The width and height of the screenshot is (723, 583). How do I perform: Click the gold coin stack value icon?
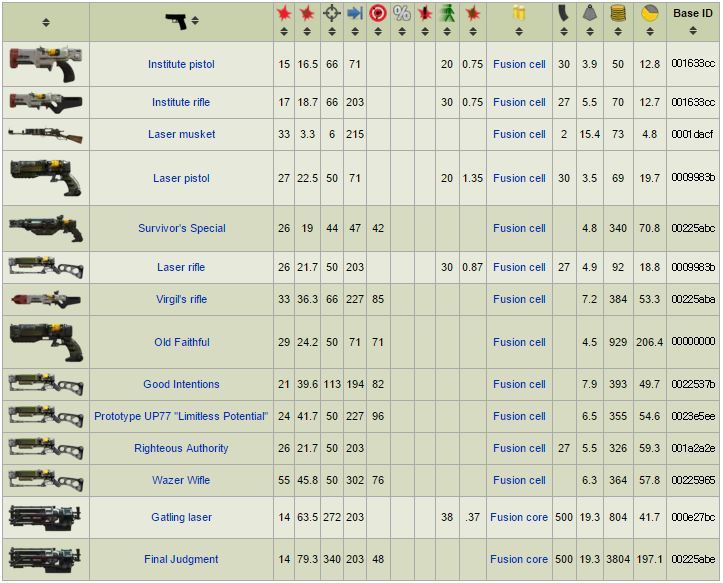click(618, 13)
